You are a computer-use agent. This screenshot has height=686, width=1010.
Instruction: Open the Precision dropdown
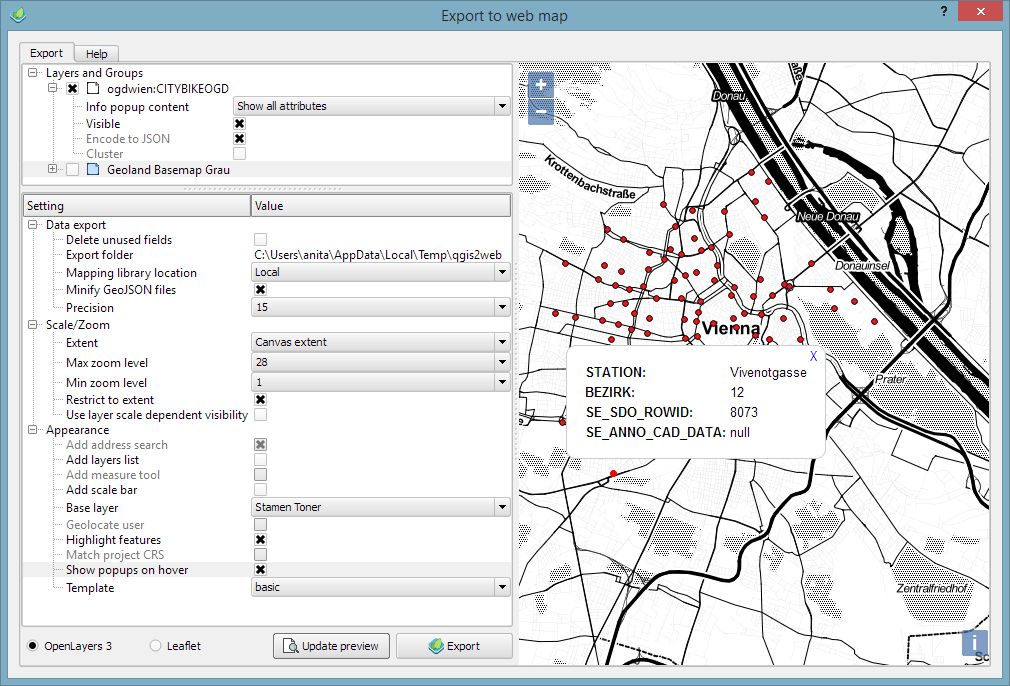tap(380, 307)
